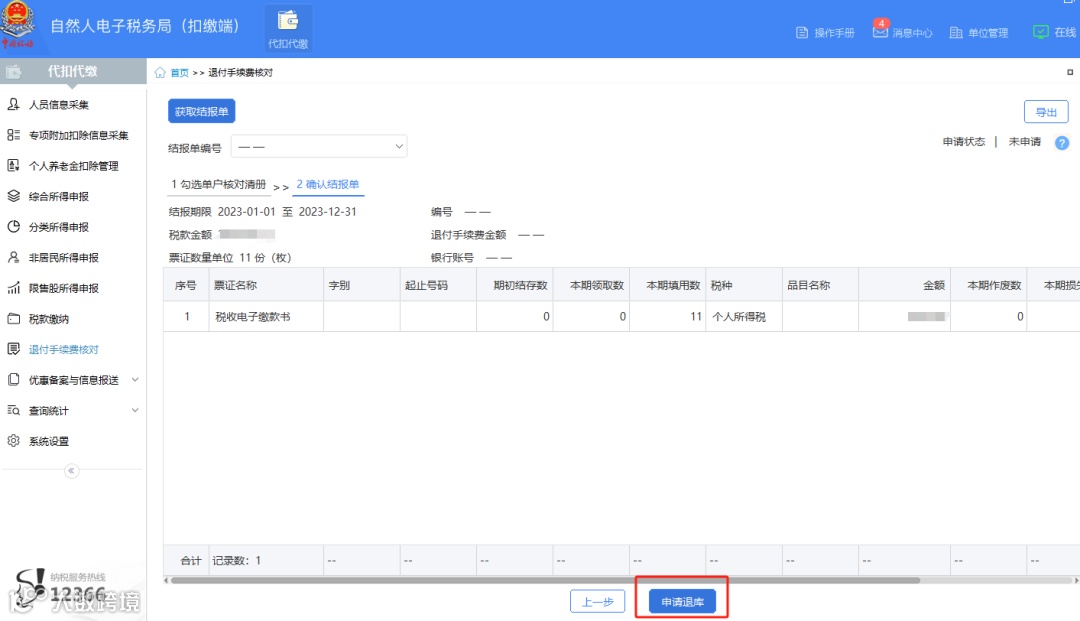Screen dimensions: 1080x621
Task: Click 序号 column header
Action: click(x=185, y=285)
